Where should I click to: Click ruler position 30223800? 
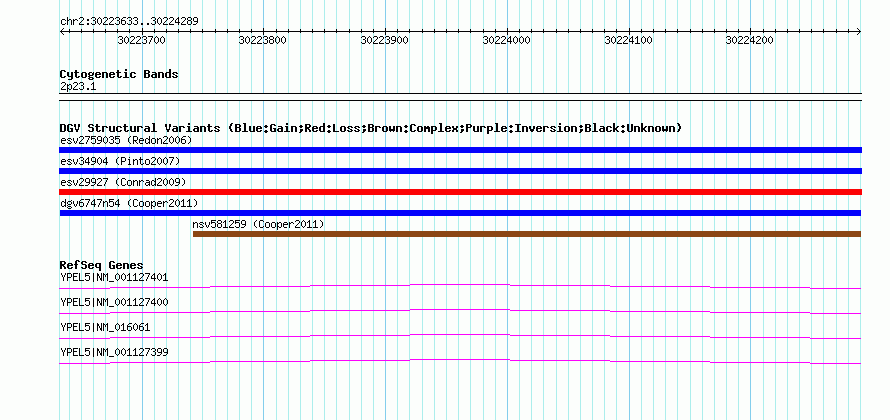[263, 40]
